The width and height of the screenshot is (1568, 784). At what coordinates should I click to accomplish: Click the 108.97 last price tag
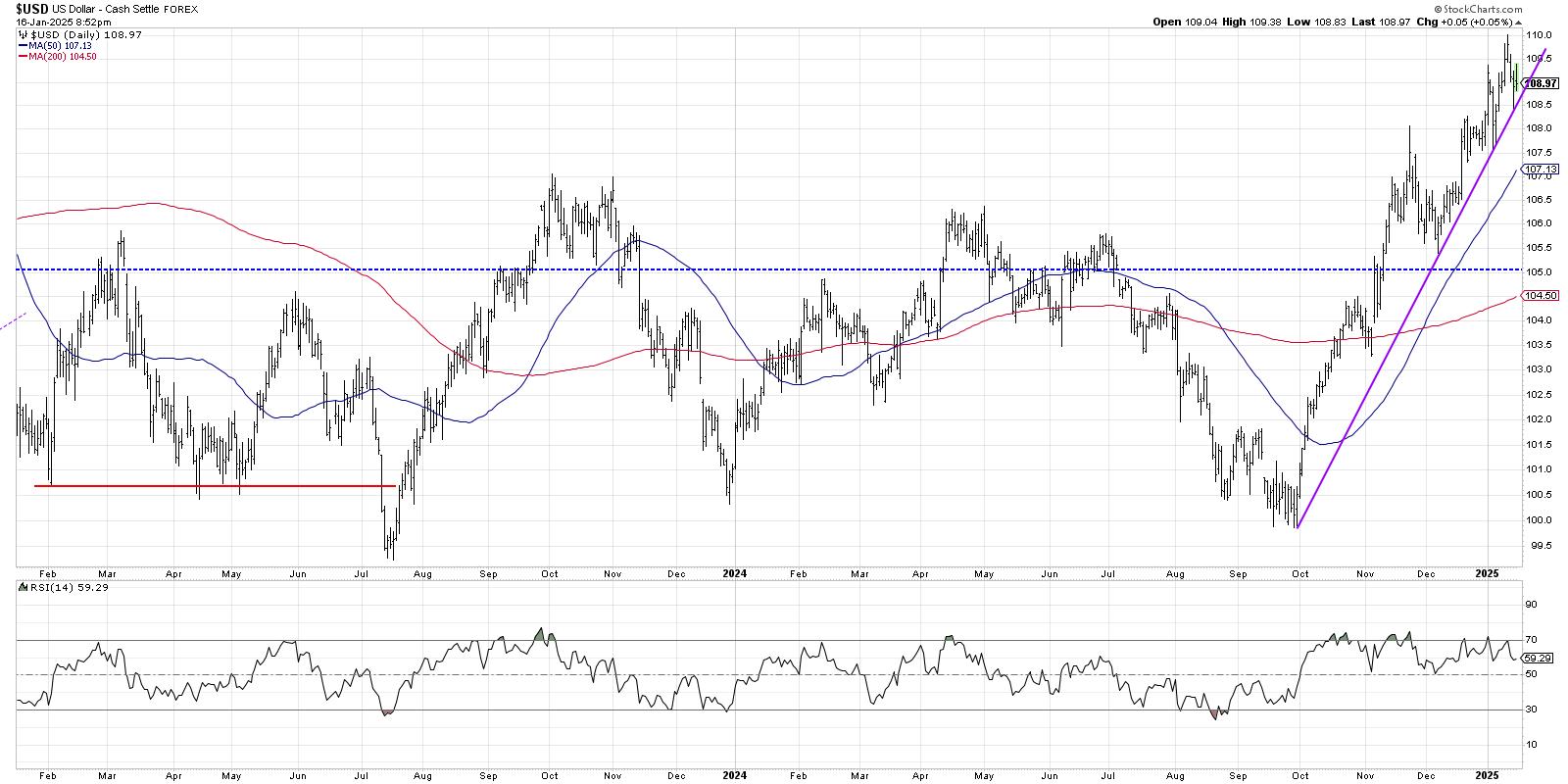tap(1542, 84)
